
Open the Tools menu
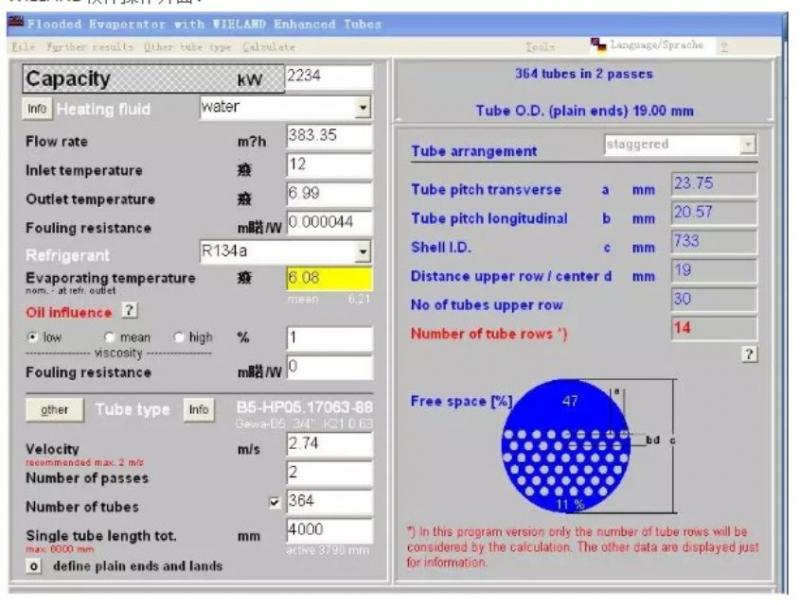click(540, 47)
